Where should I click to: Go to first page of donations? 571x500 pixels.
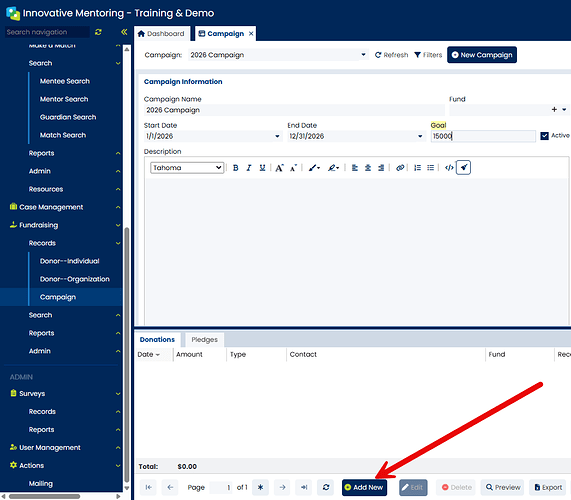point(149,487)
